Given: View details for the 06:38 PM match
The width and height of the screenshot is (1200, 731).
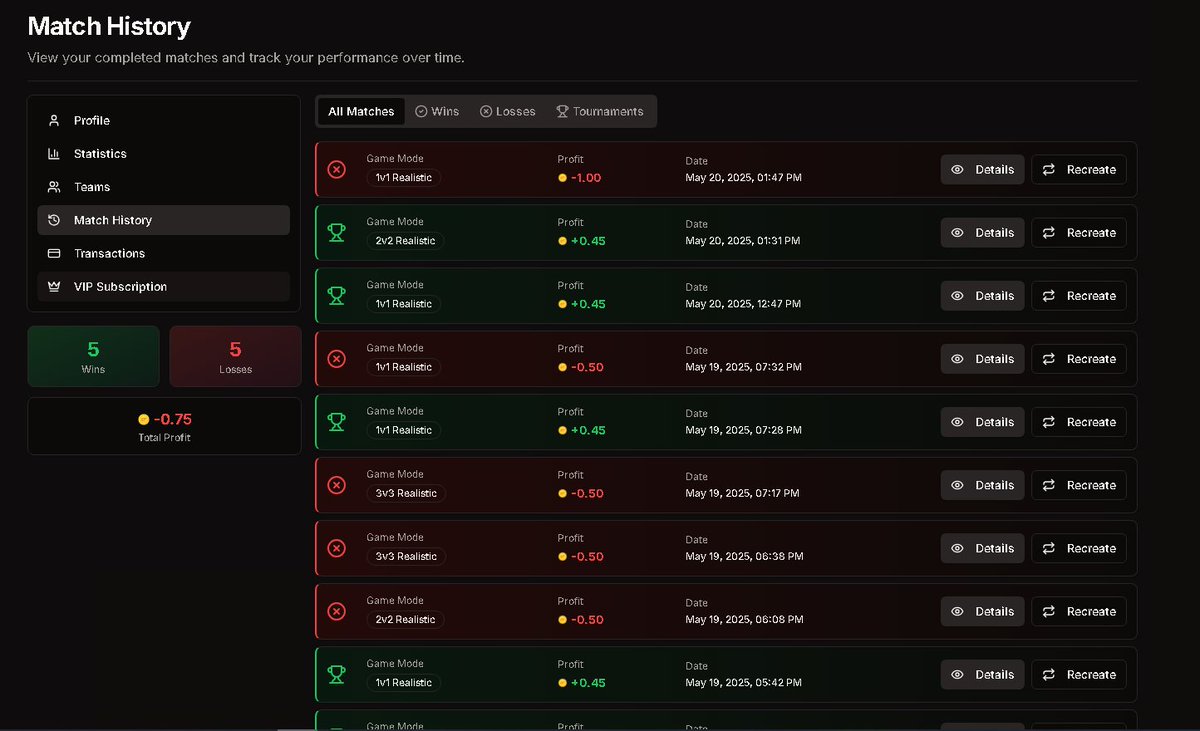Looking at the screenshot, I should (x=982, y=548).
